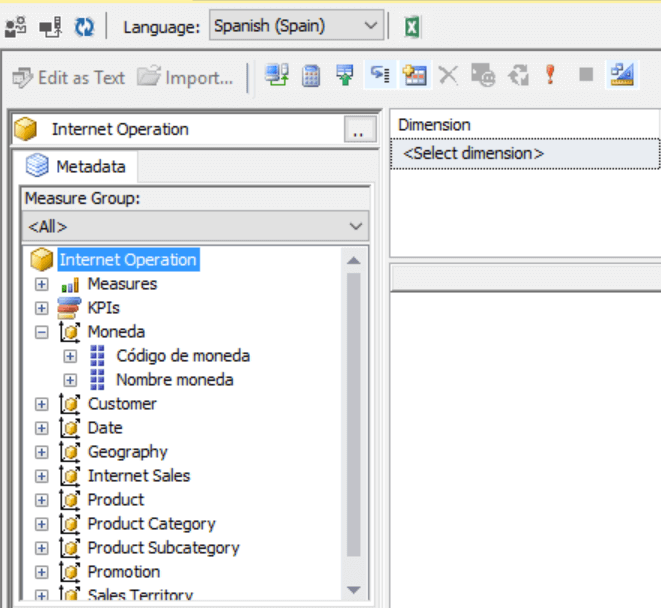This screenshot has width=661, height=608.
Task: Toggle the Show Empty Cells icon
Action: tap(380, 75)
